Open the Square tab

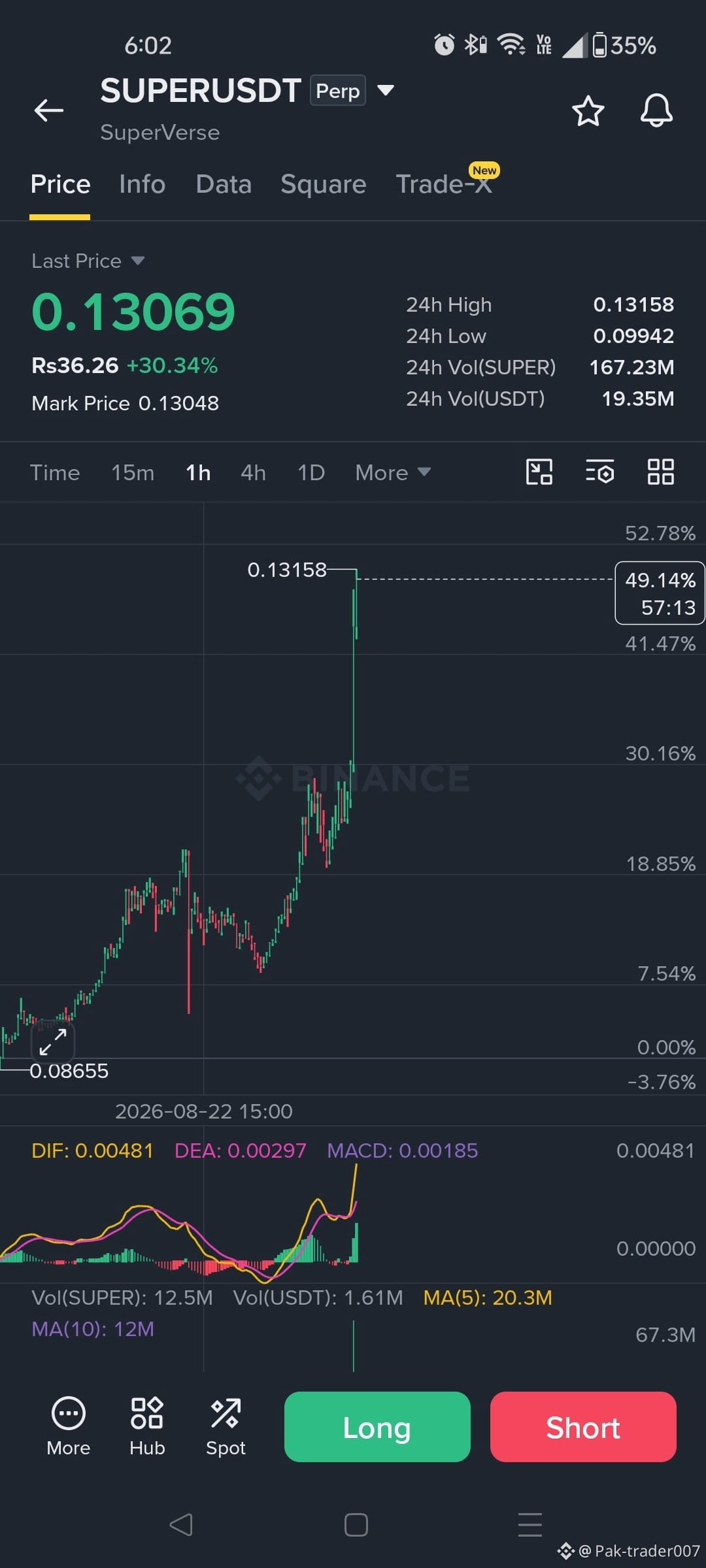(323, 184)
